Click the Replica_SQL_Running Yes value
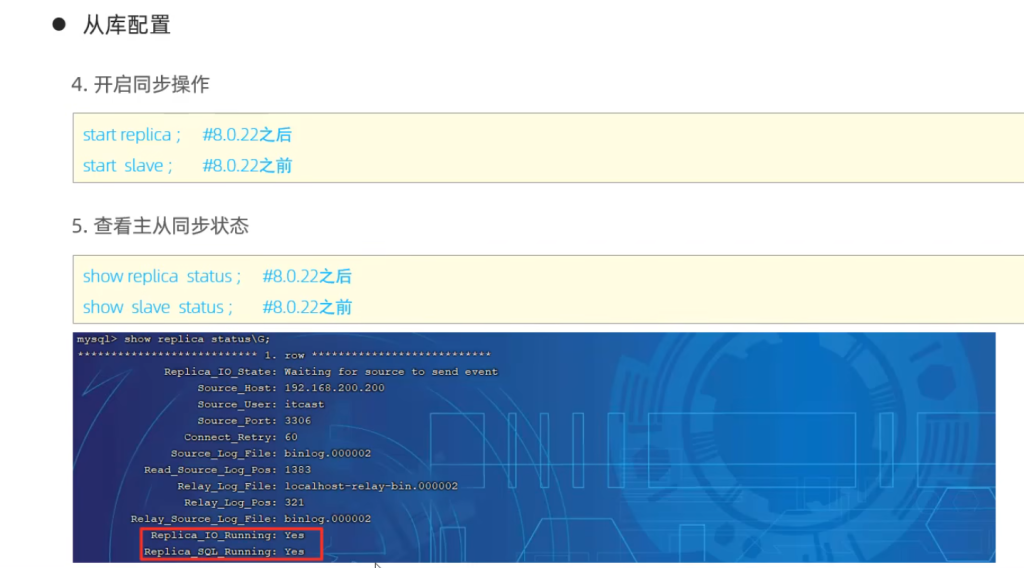The width and height of the screenshot is (1024, 568). (294, 552)
